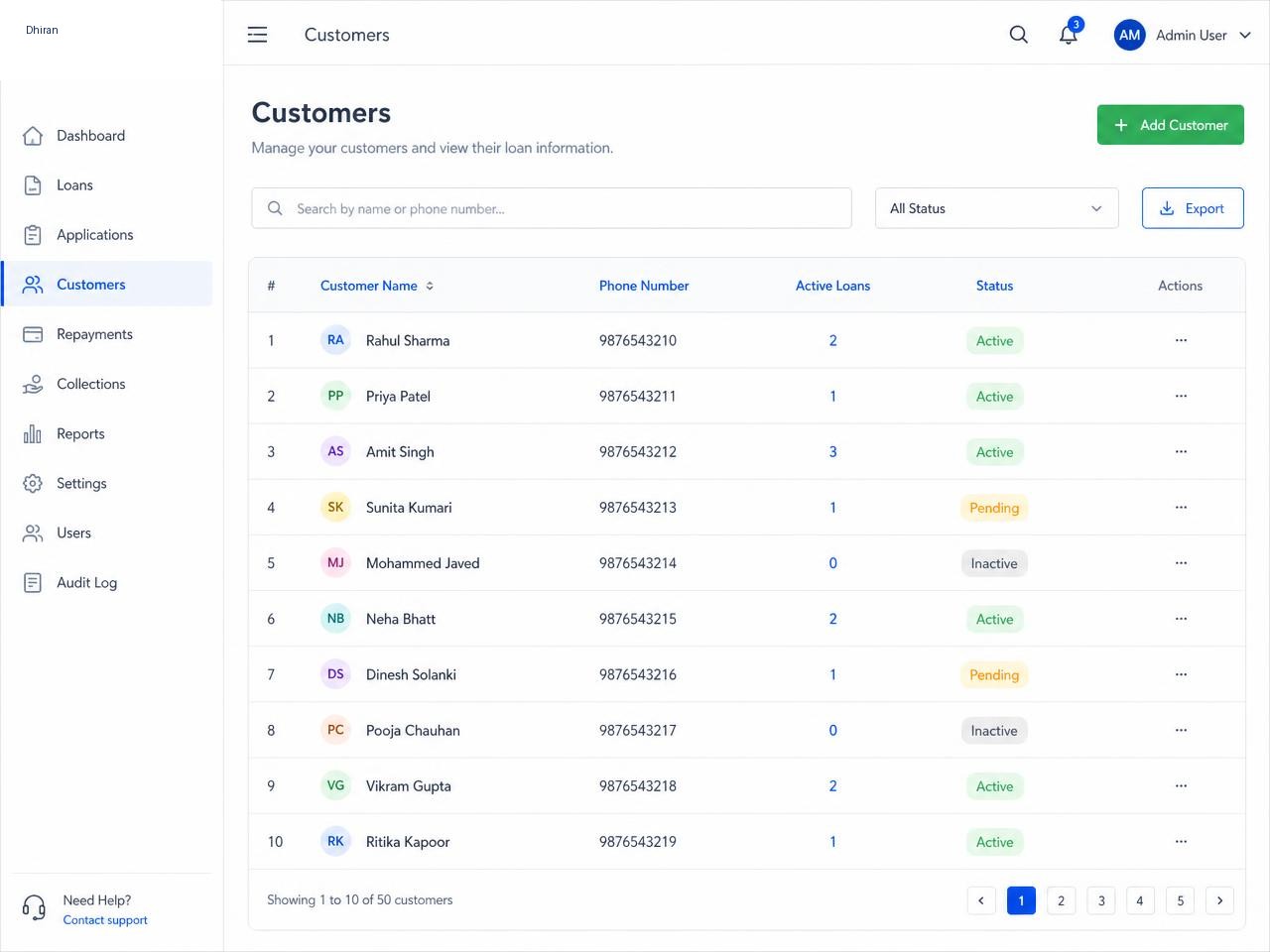
Task: Click the Settings gear icon
Action: (x=33, y=483)
